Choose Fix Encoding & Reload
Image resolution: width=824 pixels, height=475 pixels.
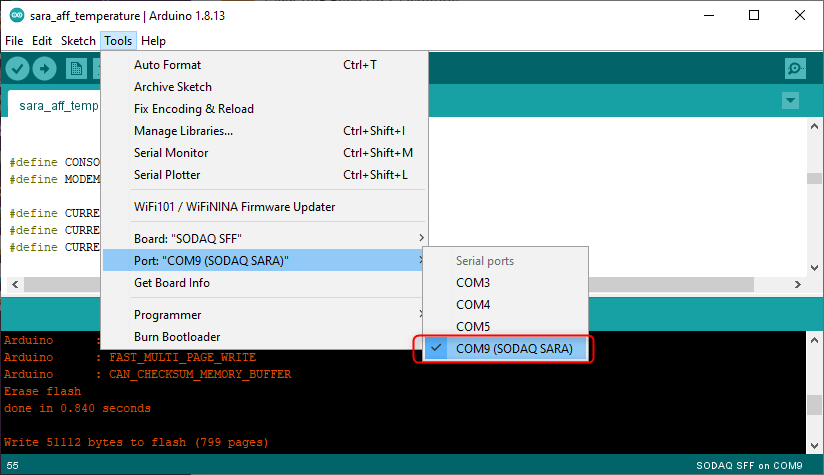pyautogui.click(x=264, y=109)
